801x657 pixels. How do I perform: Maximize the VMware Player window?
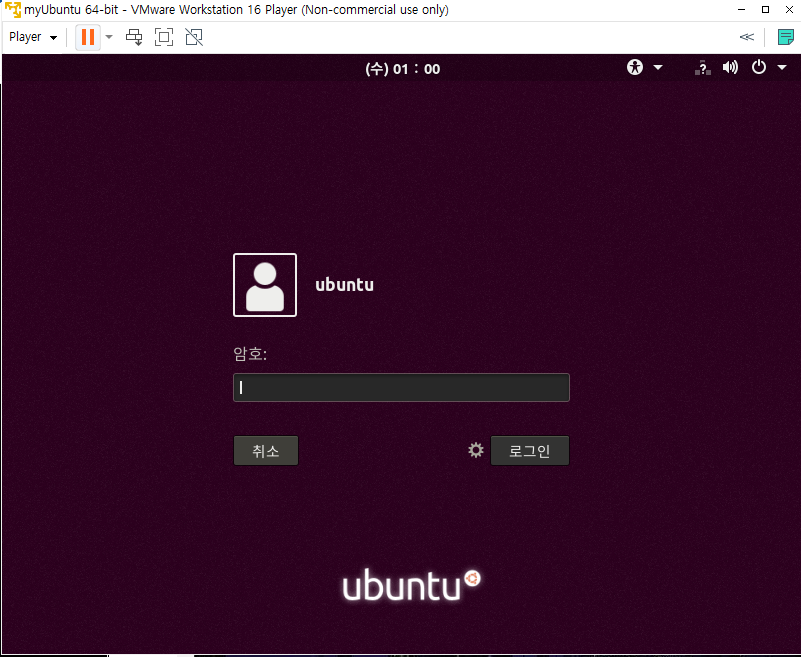(765, 10)
